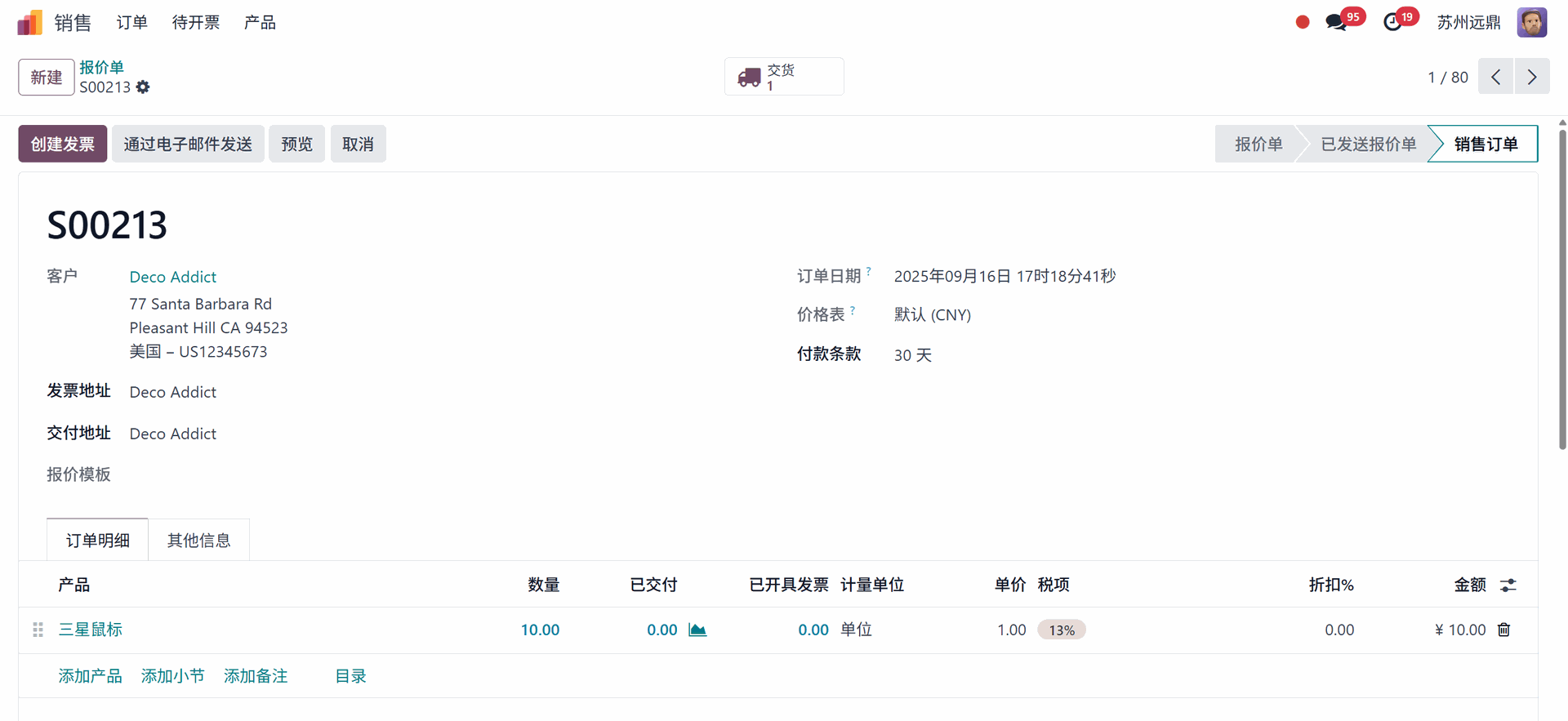Open the gear settings icon beside S00213
1568x721 pixels.
[143, 87]
